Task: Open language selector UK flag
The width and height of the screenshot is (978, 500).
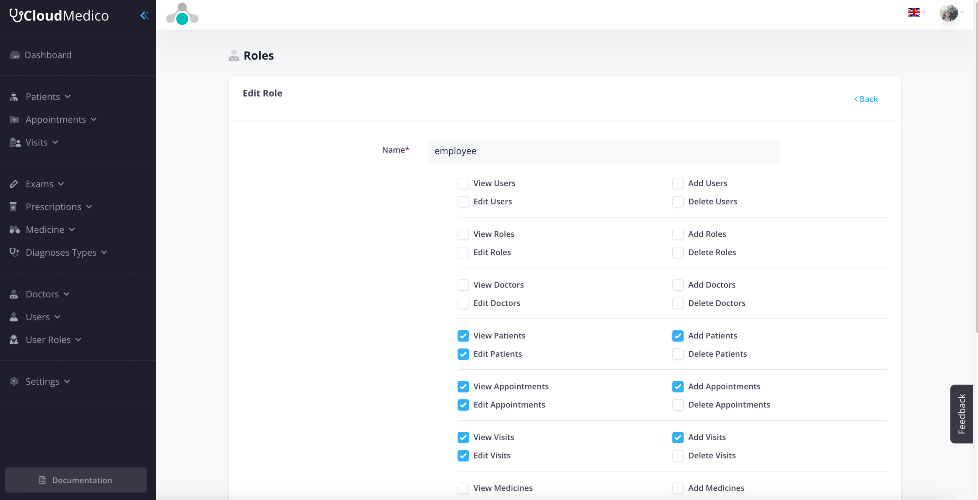Action: point(914,12)
